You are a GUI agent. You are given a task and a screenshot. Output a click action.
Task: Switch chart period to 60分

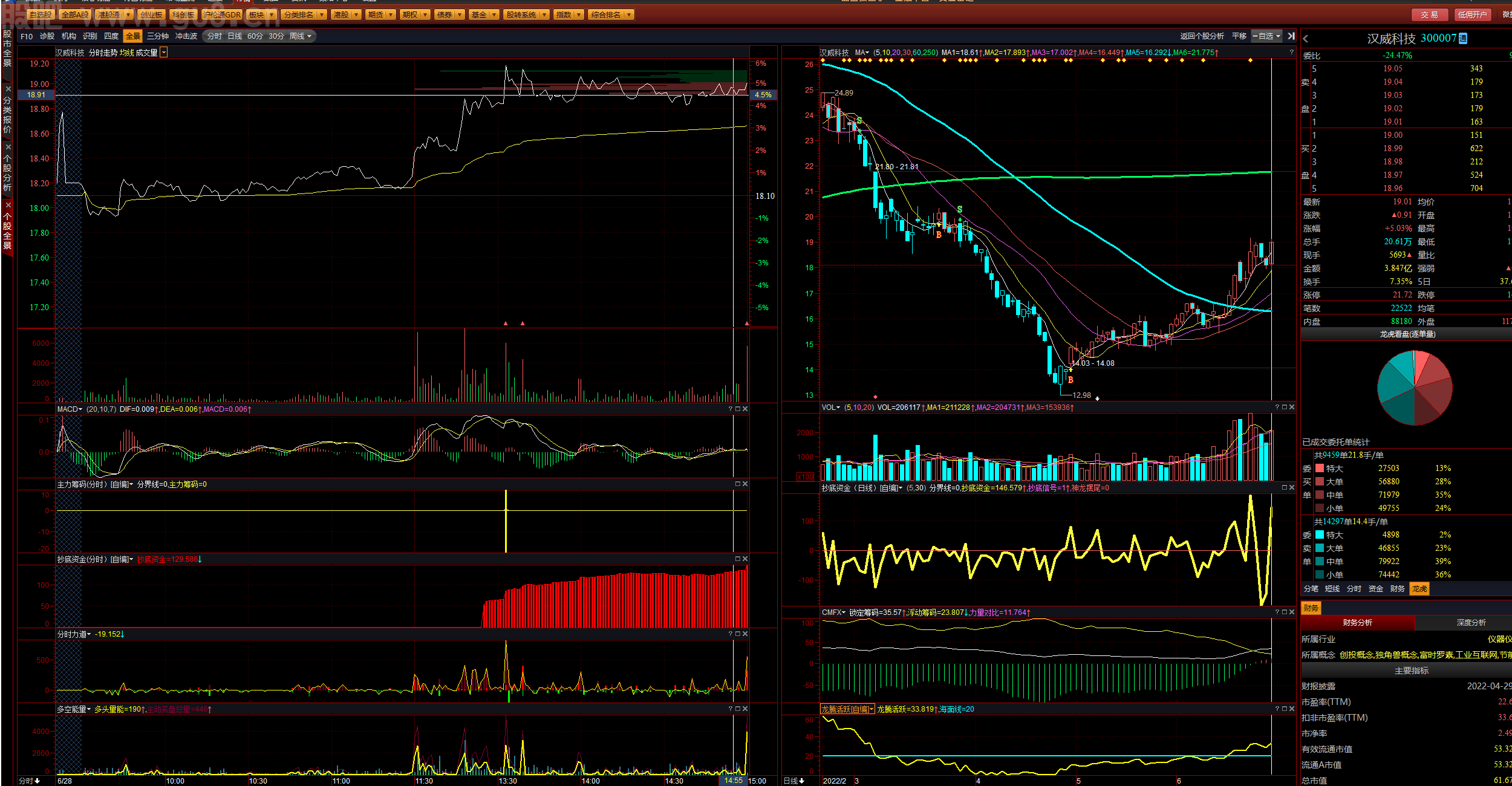pyautogui.click(x=255, y=36)
